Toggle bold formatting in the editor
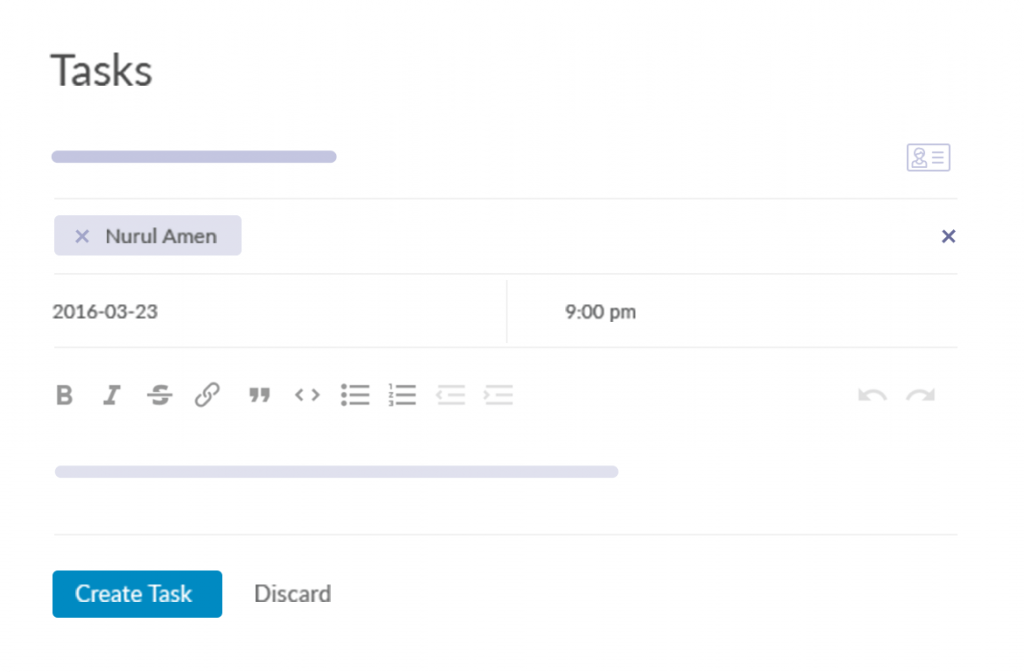This screenshot has height=672, width=1024. [x=64, y=395]
